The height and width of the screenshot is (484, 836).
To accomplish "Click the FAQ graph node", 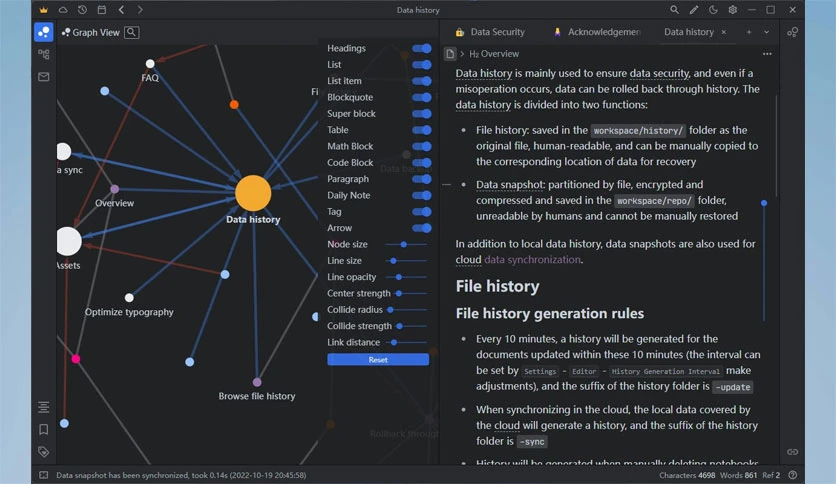I will [x=150, y=64].
